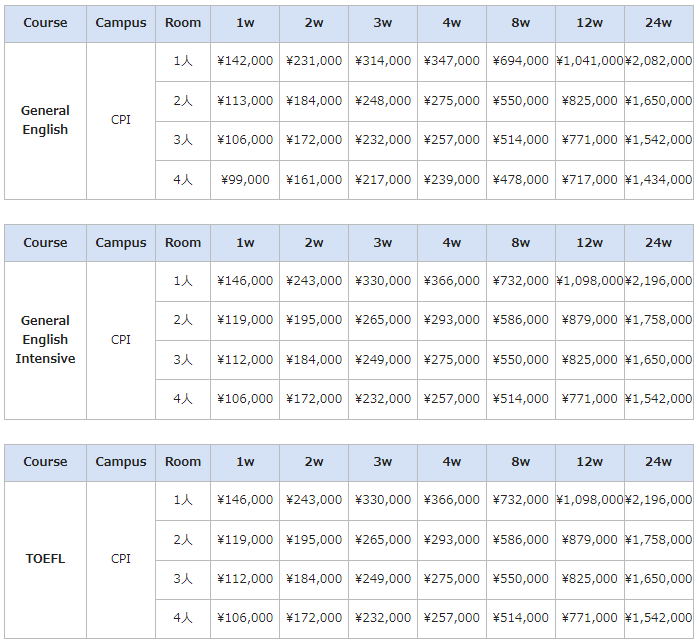Screen dimensions: 698x644
Task: Click General English 24w price ¥2,082,000
Action: (x=659, y=61)
